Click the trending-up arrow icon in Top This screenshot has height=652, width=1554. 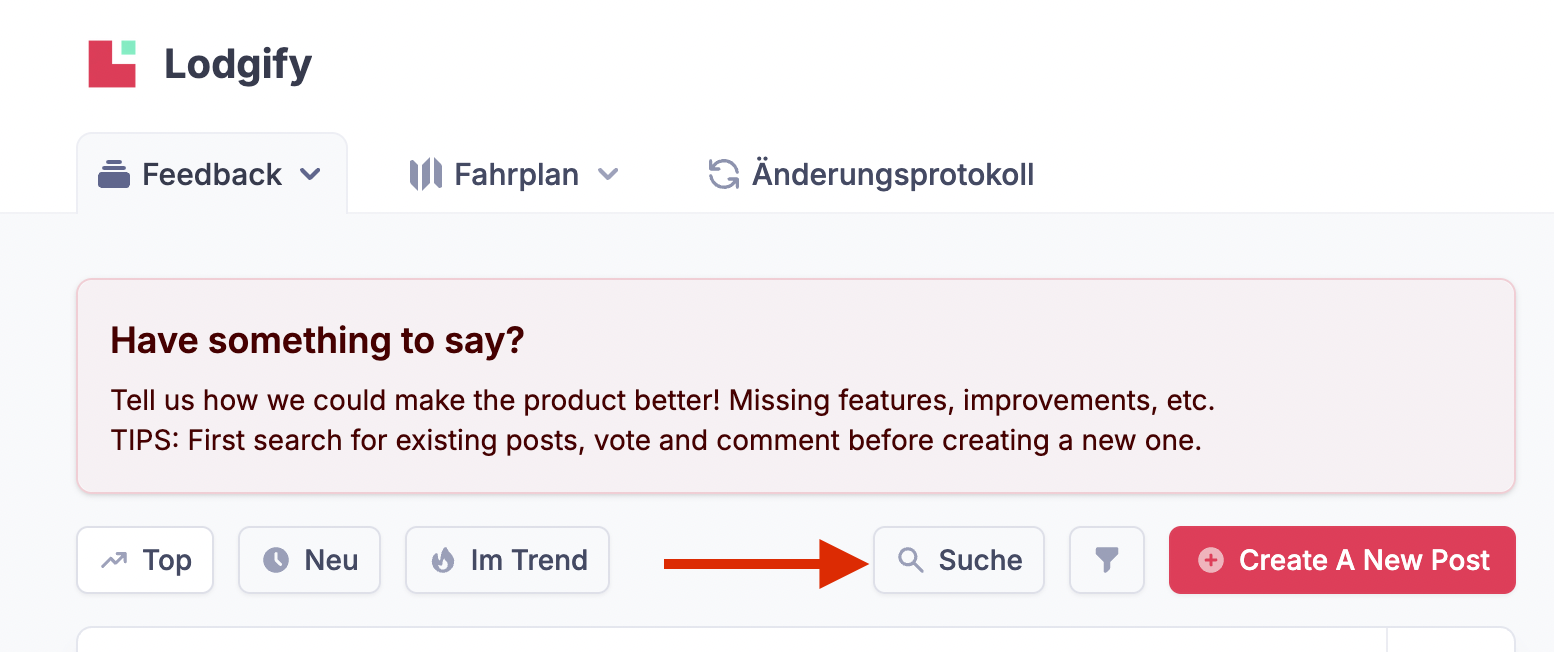[x=114, y=560]
